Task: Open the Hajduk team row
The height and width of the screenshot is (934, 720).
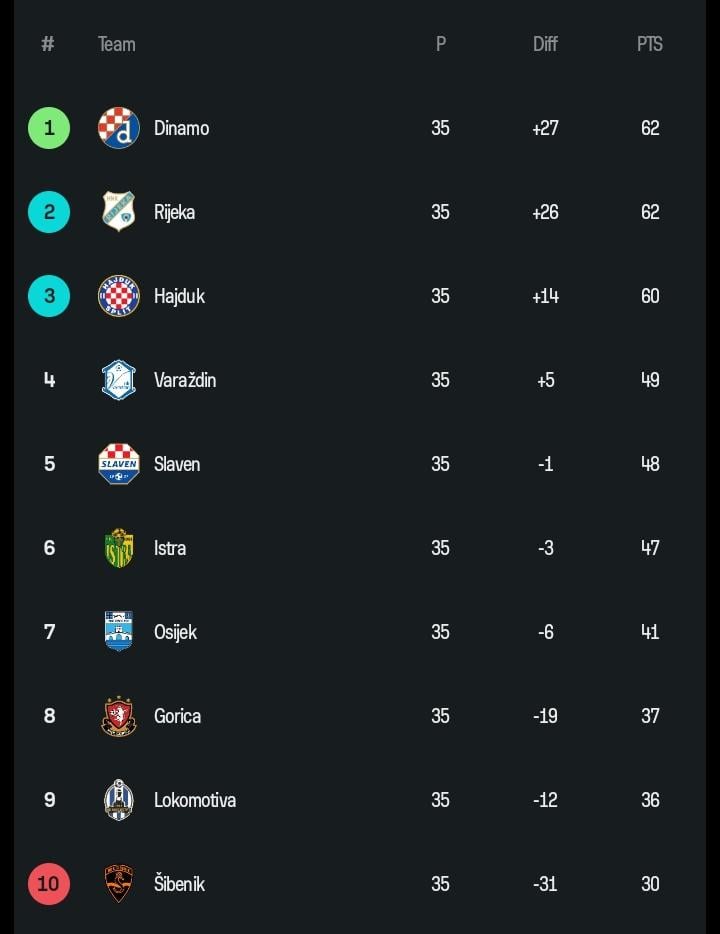Action: click(179, 296)
